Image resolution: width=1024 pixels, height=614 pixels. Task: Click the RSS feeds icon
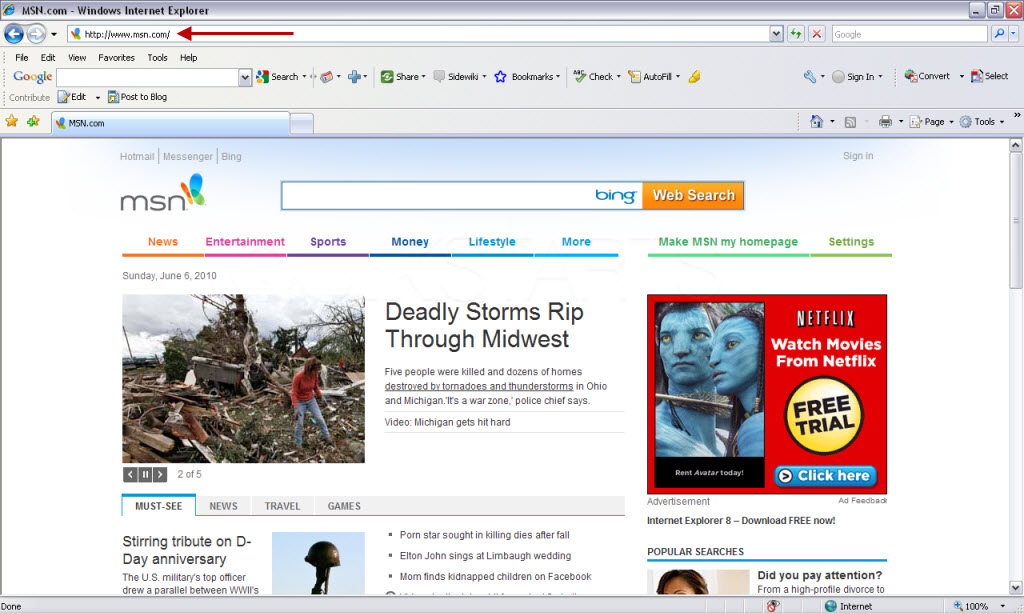coord(850,122)
